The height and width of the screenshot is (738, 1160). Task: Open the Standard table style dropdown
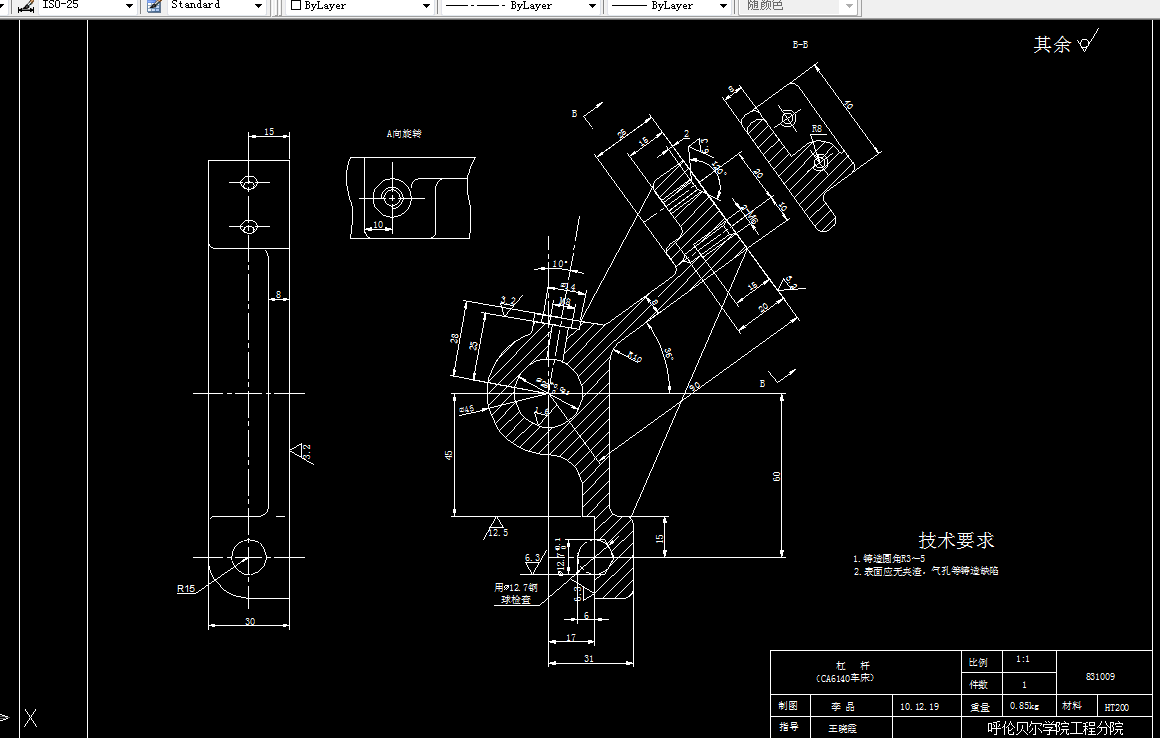(x=258, y=6)
